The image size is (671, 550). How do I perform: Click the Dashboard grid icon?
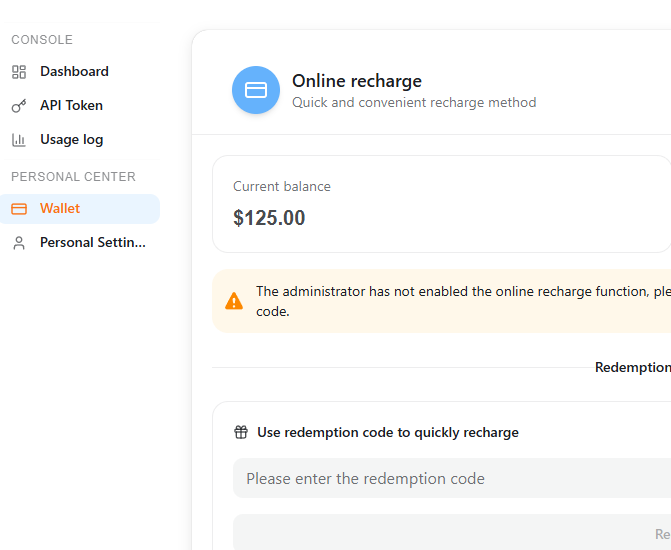click(19, 72)
